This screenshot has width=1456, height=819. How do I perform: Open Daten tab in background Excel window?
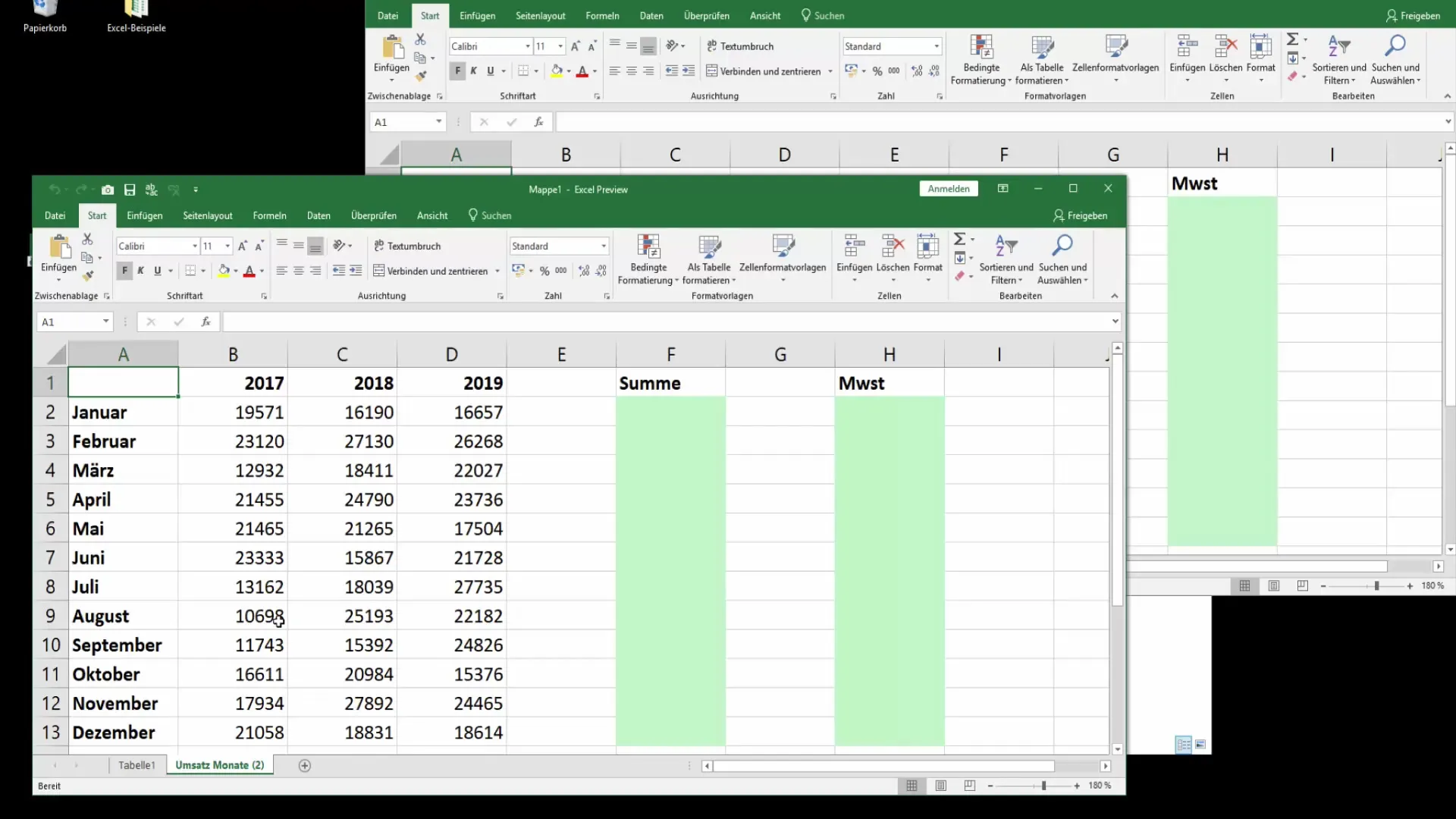click(x=651, y=15)
